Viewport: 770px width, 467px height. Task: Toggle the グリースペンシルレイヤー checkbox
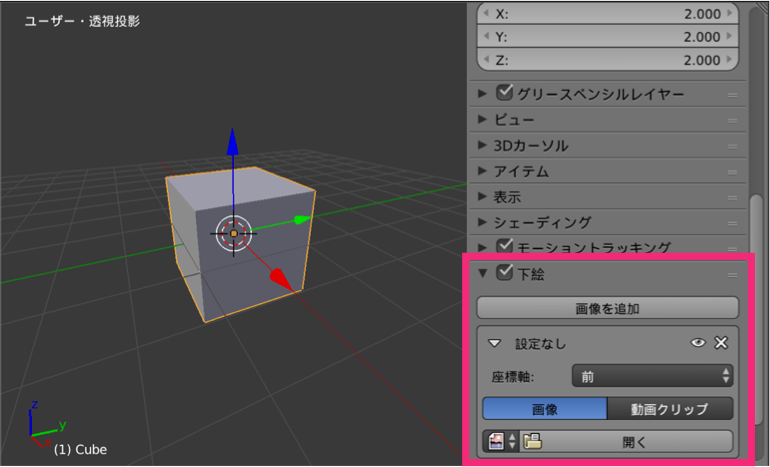tap(505, 93)
